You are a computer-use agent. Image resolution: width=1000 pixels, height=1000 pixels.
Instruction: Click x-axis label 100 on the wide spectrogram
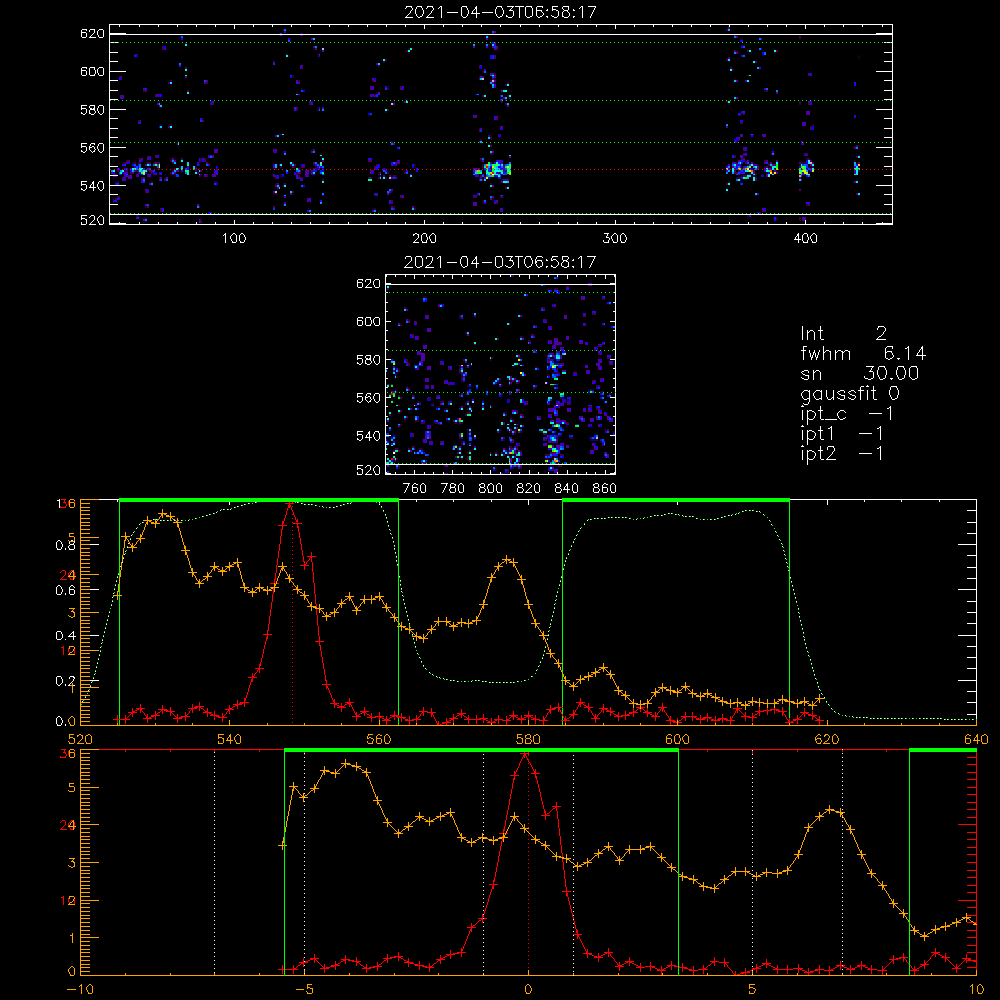pos(234,239)
